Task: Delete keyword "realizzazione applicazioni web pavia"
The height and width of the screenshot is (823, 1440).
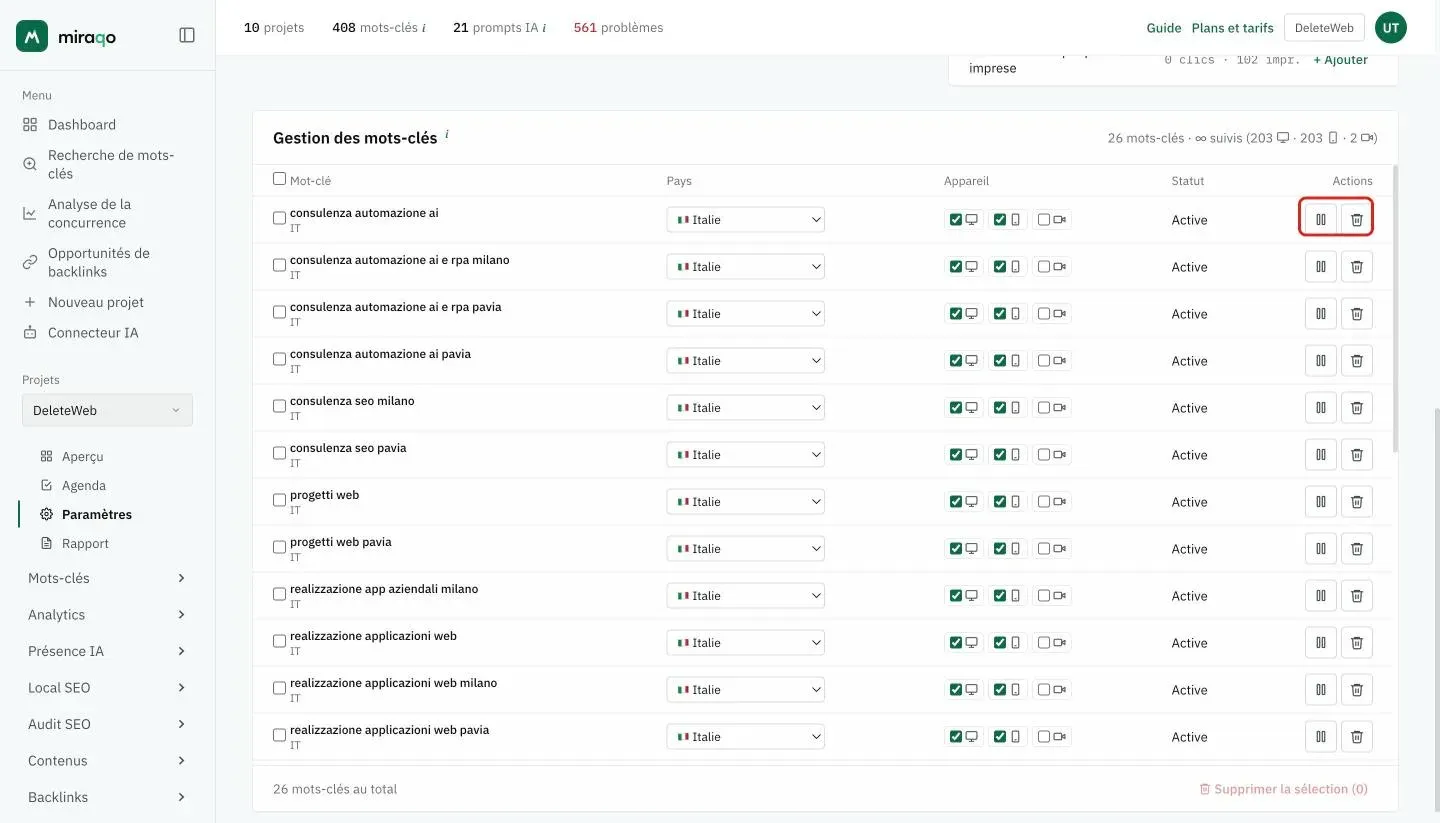Action: coord(1356,737)
